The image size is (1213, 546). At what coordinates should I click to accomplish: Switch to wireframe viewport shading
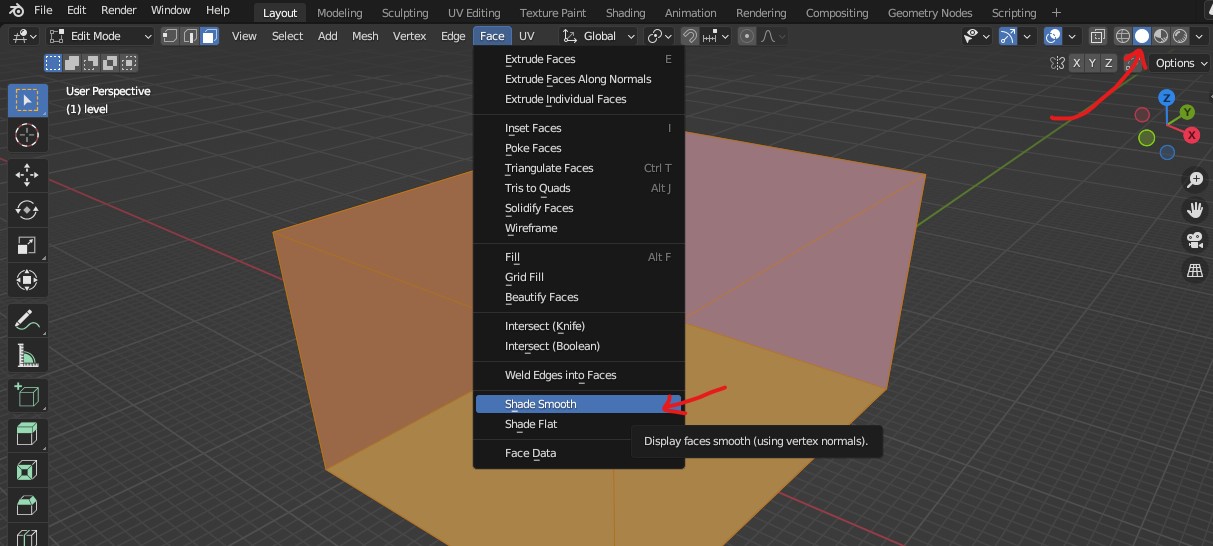[1123, 36]
